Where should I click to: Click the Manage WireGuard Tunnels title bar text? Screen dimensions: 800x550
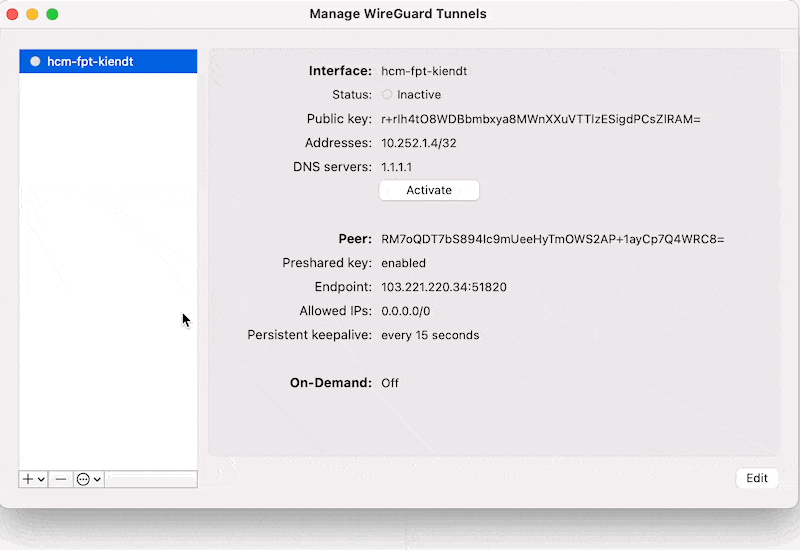398,14
